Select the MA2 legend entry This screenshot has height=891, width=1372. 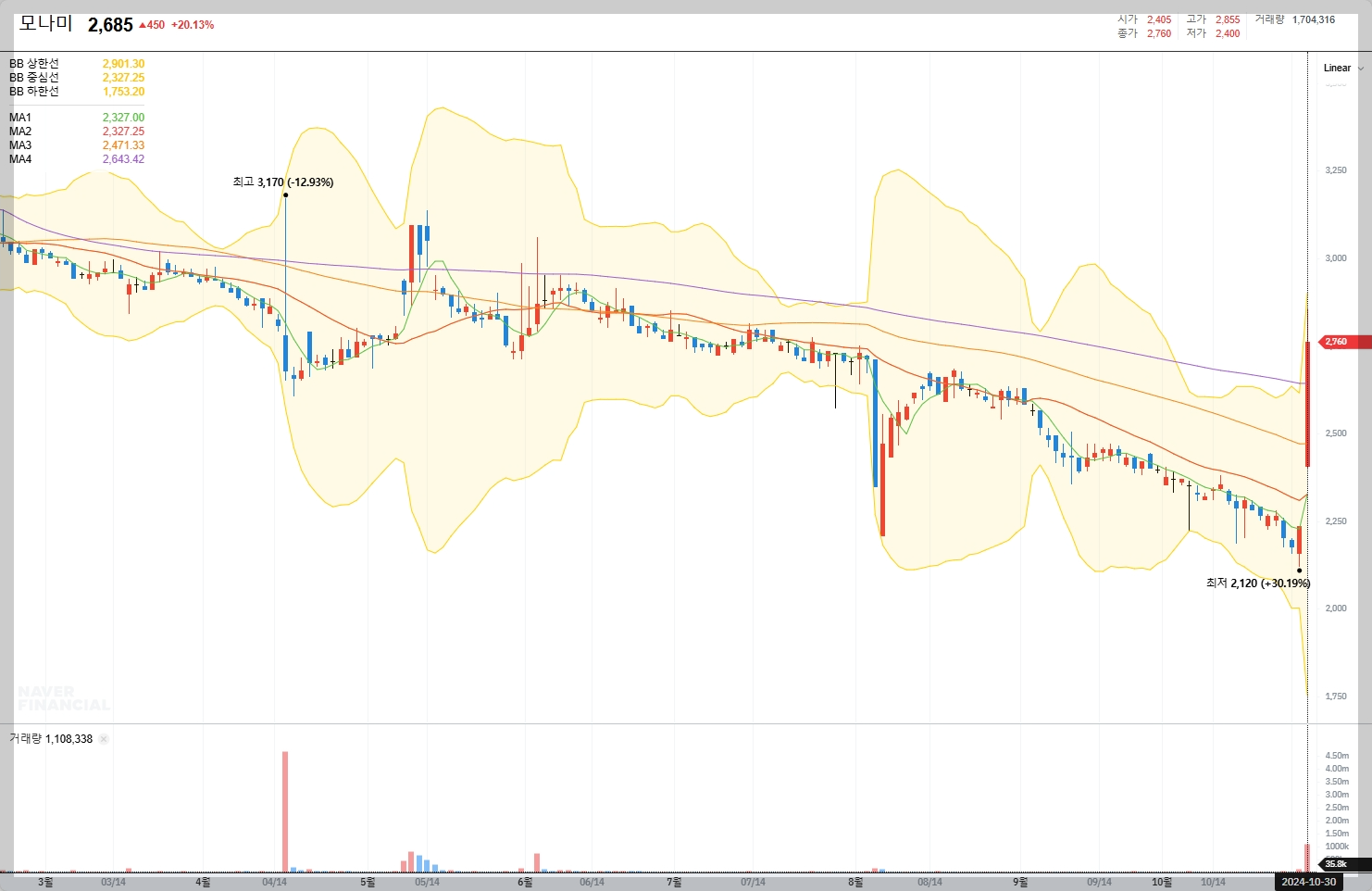[20, 132]
